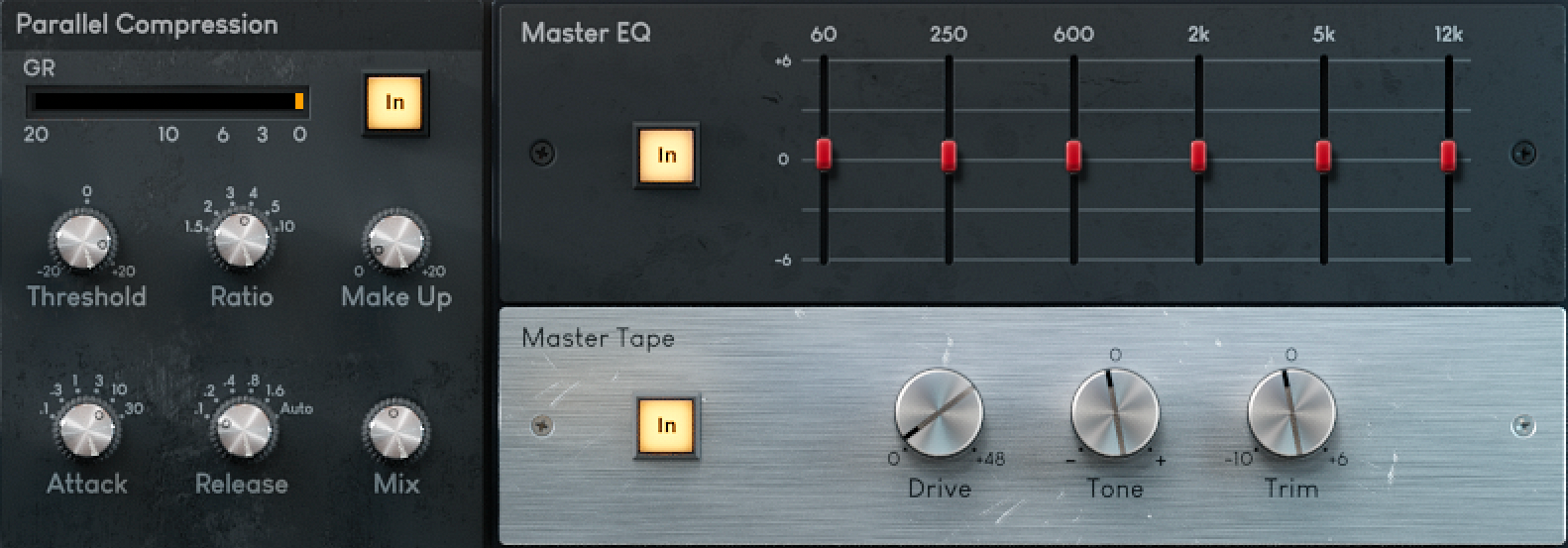
Task: Click the compressor Threshold knob
Action: pos(83,240)
